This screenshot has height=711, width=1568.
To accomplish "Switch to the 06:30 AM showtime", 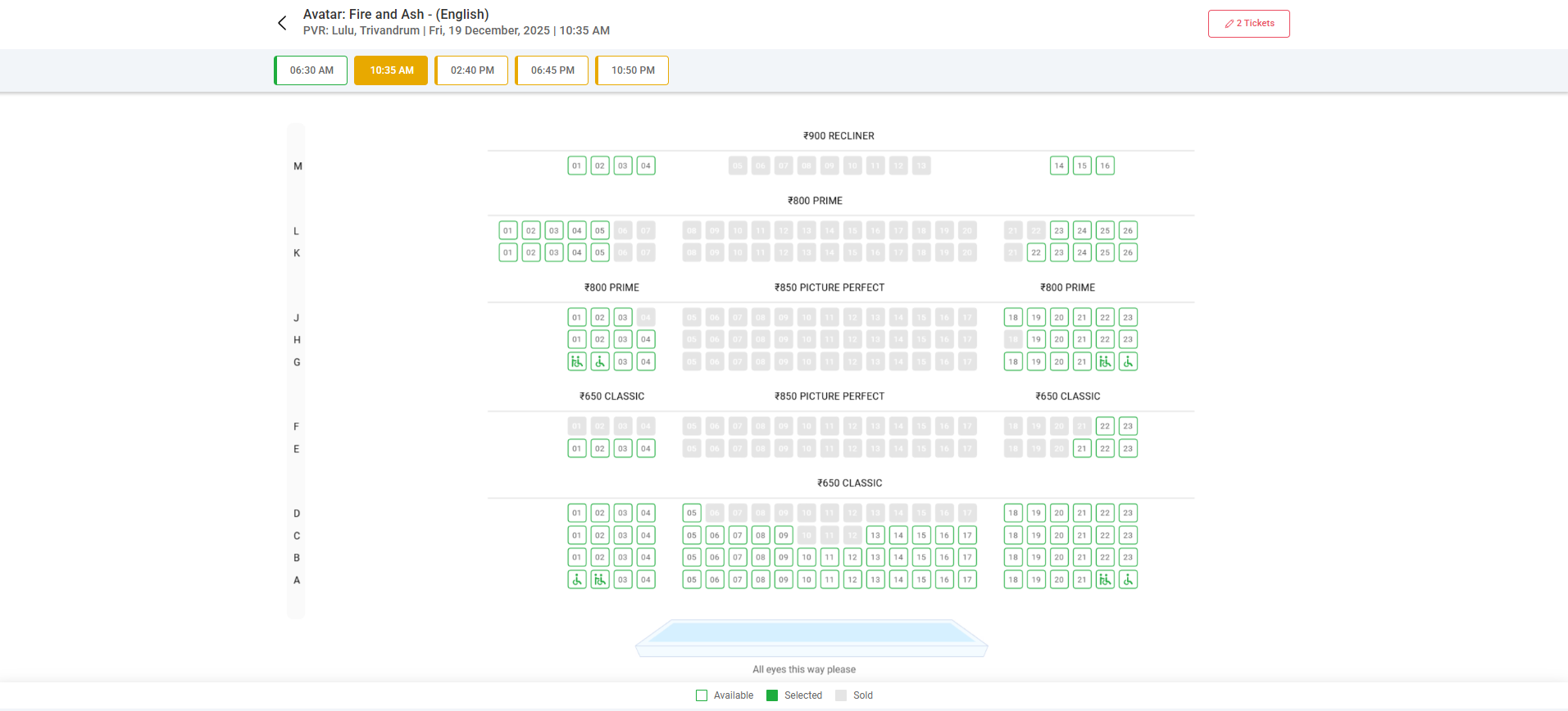I will click(311, 70).
